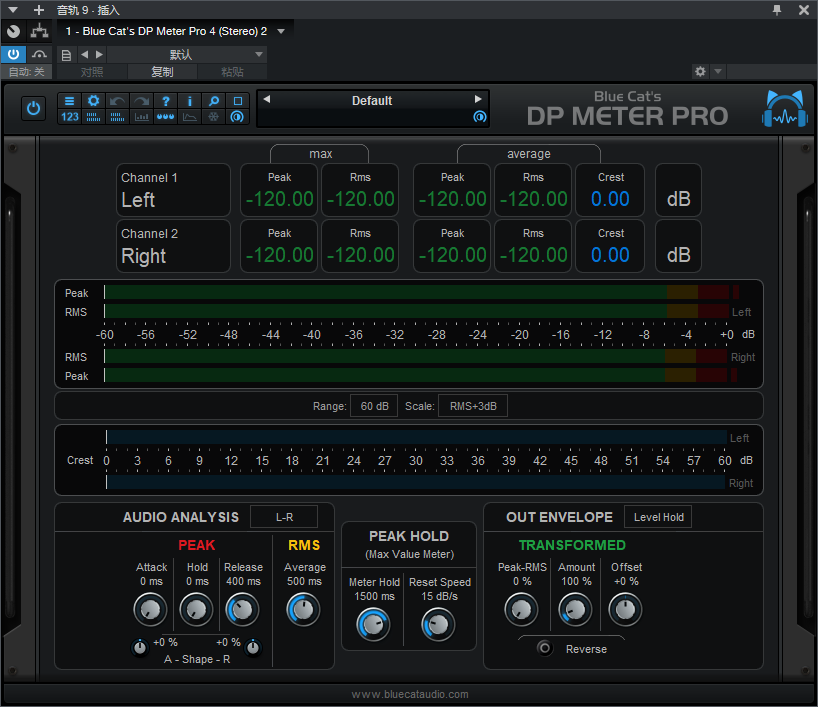
Task: Adjust the Amount knob
Action: pyautogui.click(x=575, y=609)
